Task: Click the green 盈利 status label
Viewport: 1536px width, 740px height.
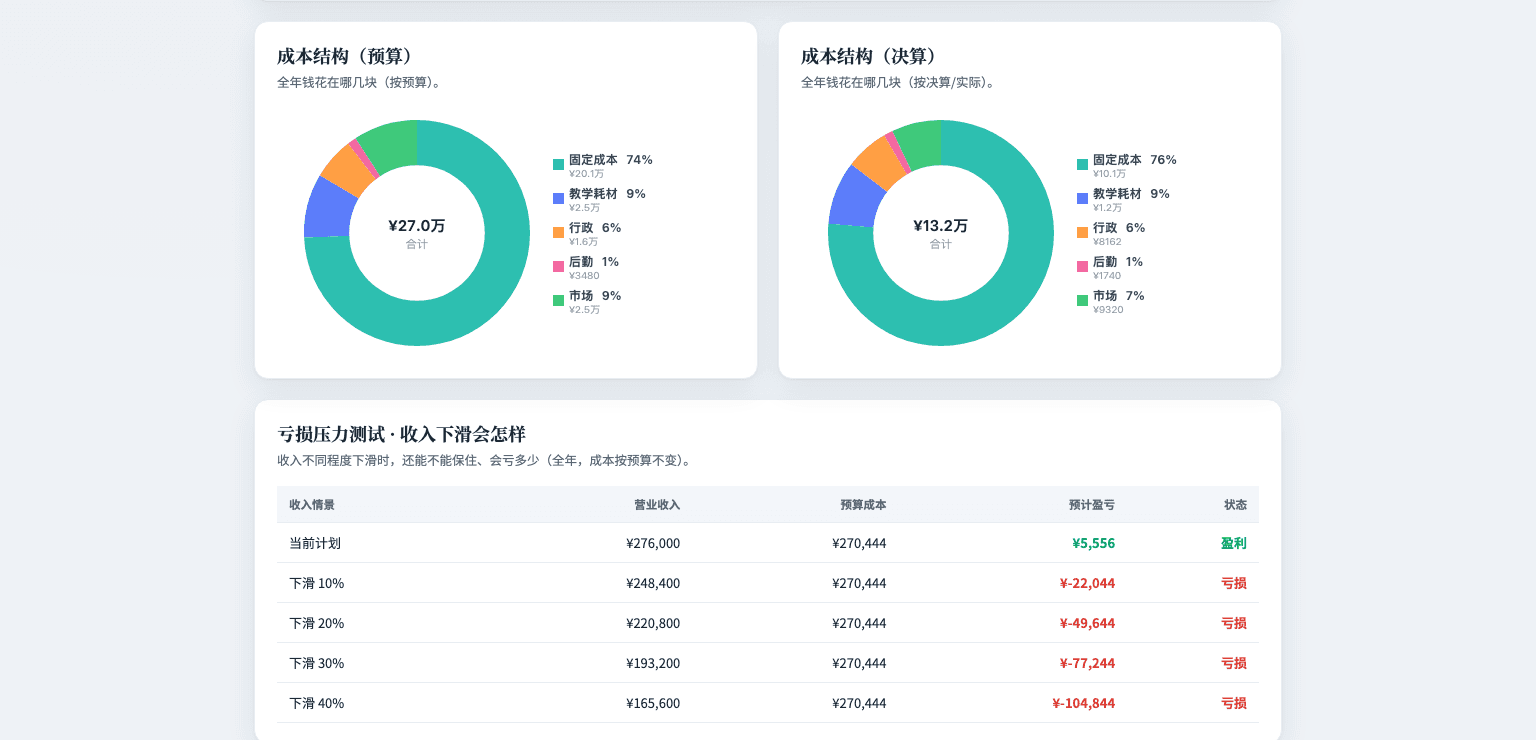Action: coord(1234,543)
